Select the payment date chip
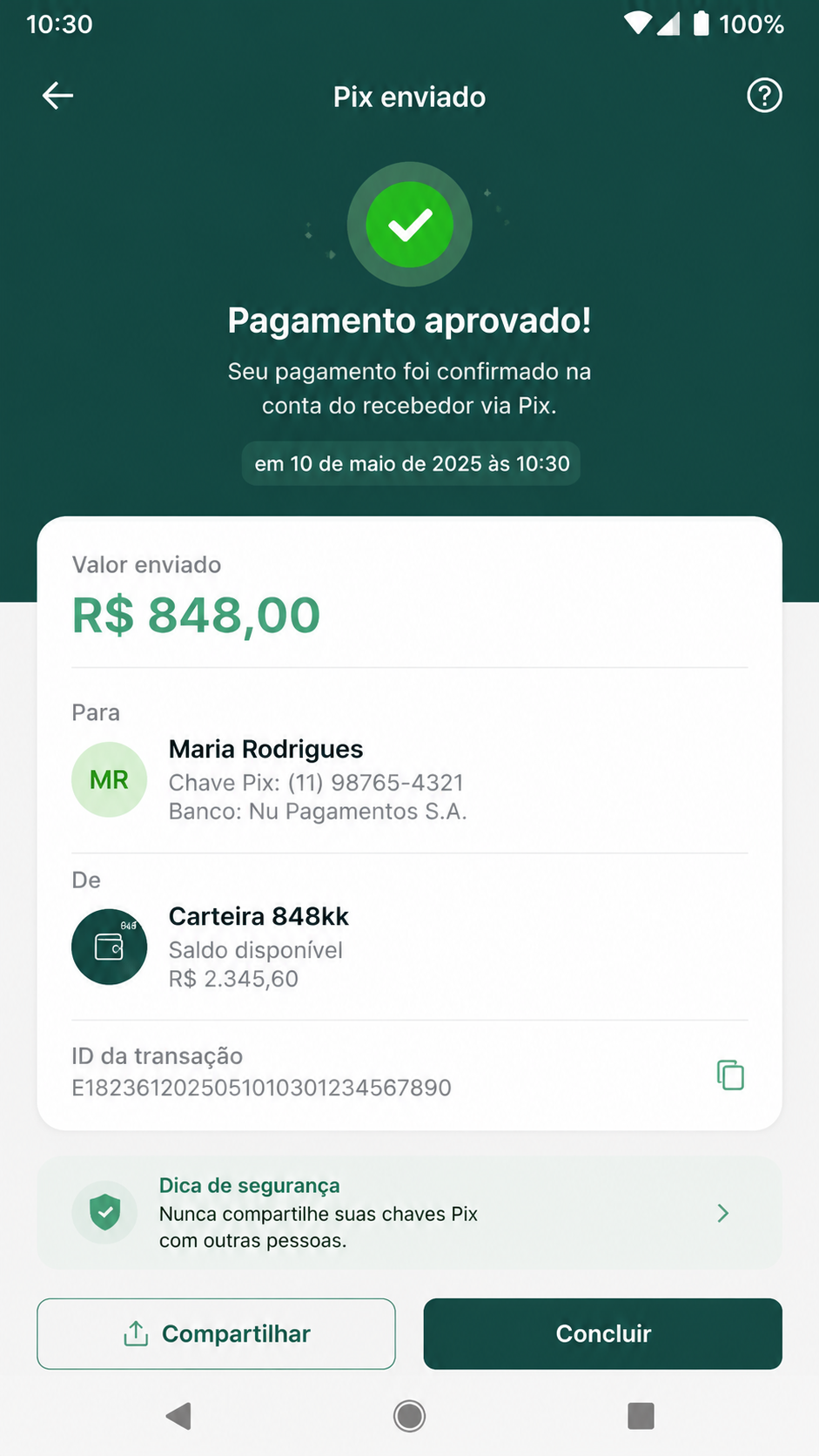 tap(411, 463)
